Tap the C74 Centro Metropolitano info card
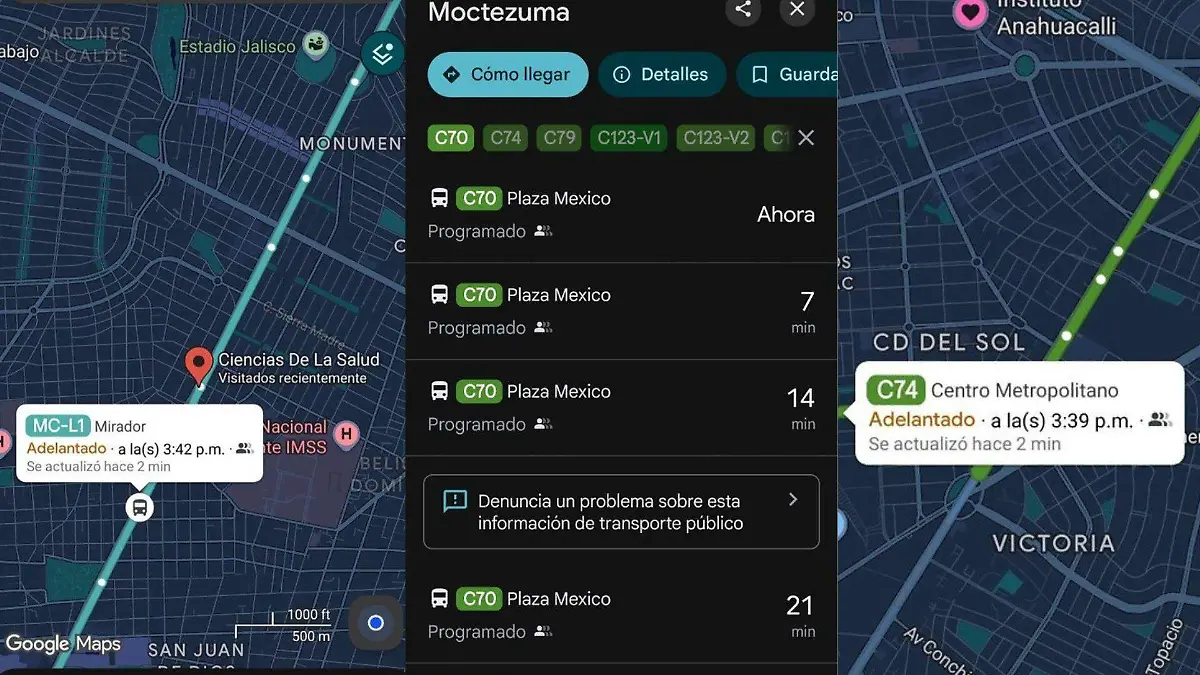1200x675 pixels. 1019,413
